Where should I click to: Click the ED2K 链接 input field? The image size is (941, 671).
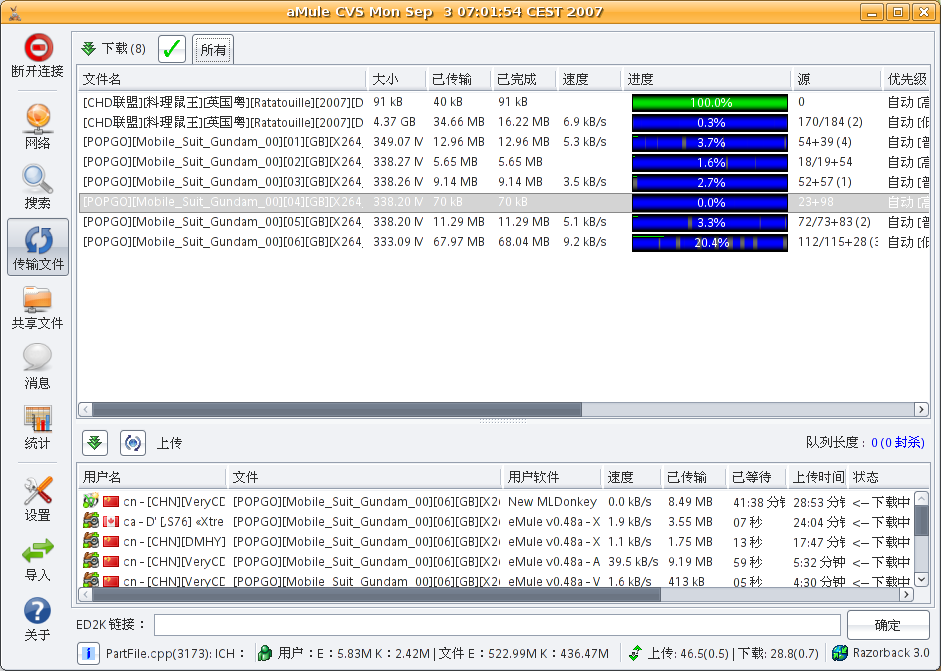(497, 625)
